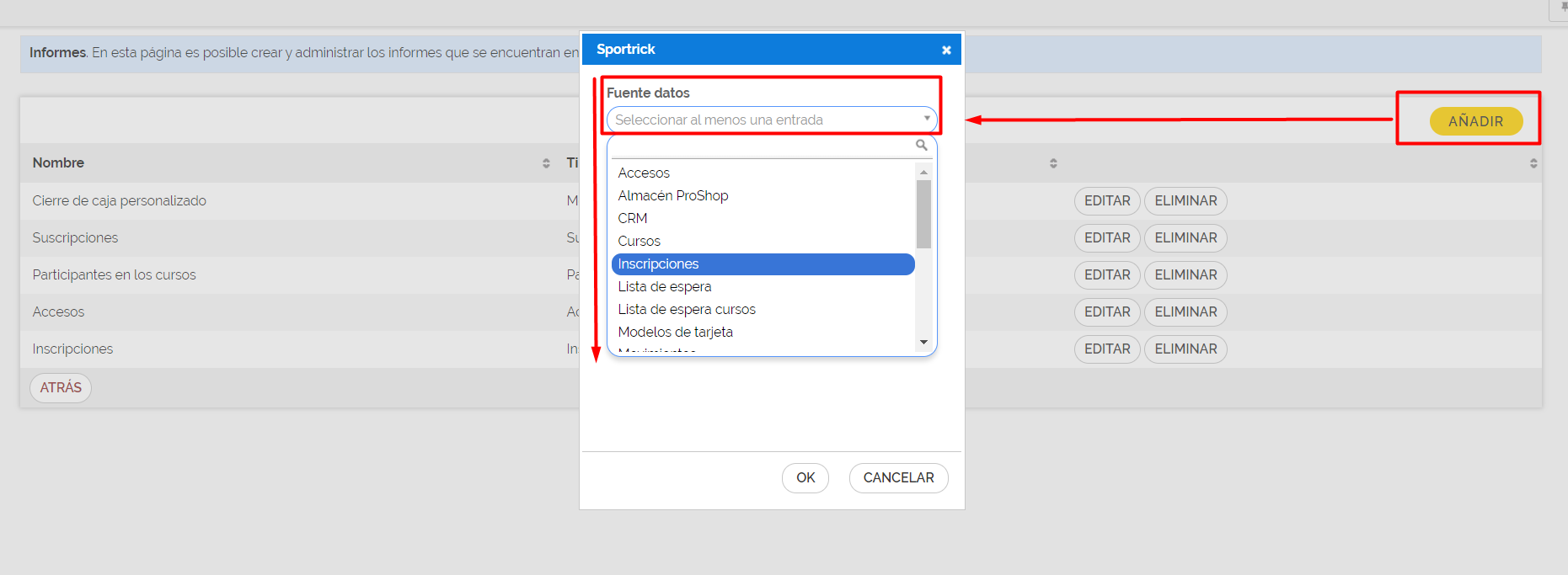The image size is (1568, 575).
Task: Click sort icon left of EDITAR column
Action: [1053, 163]
